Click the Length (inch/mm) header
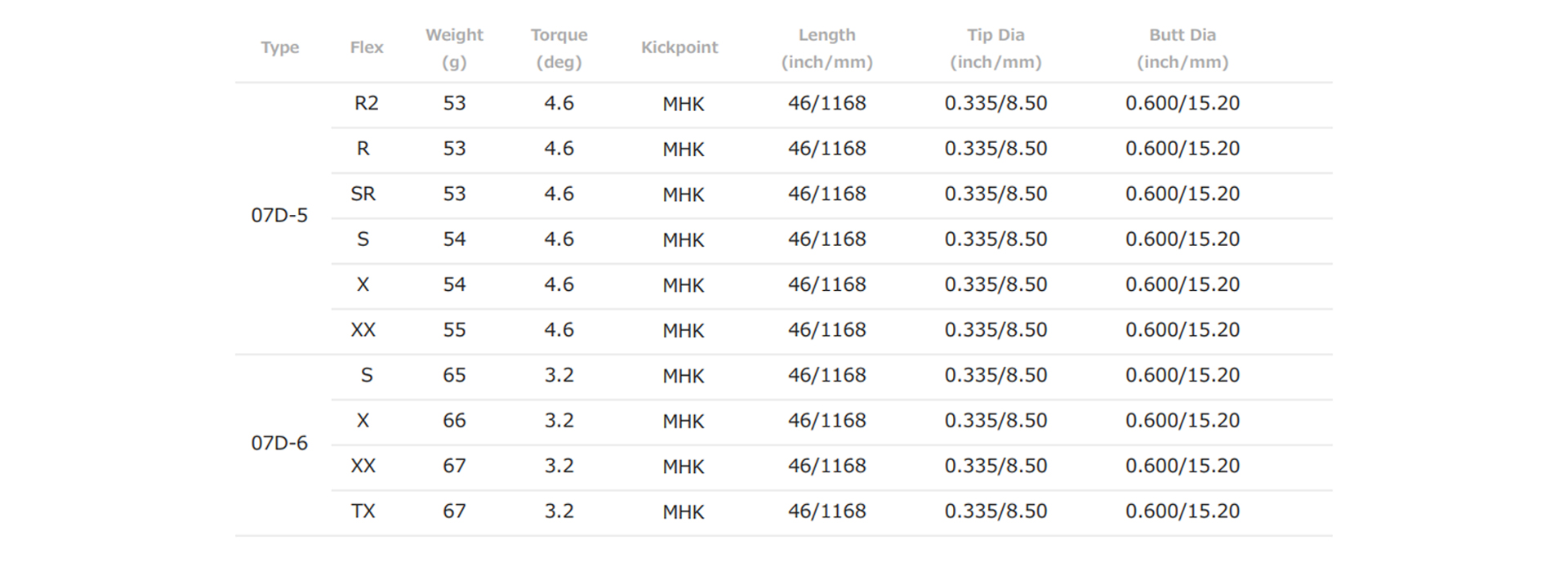Image resolution: width=1568 pixels, height=572 pixels. click(x=827, y=48)
